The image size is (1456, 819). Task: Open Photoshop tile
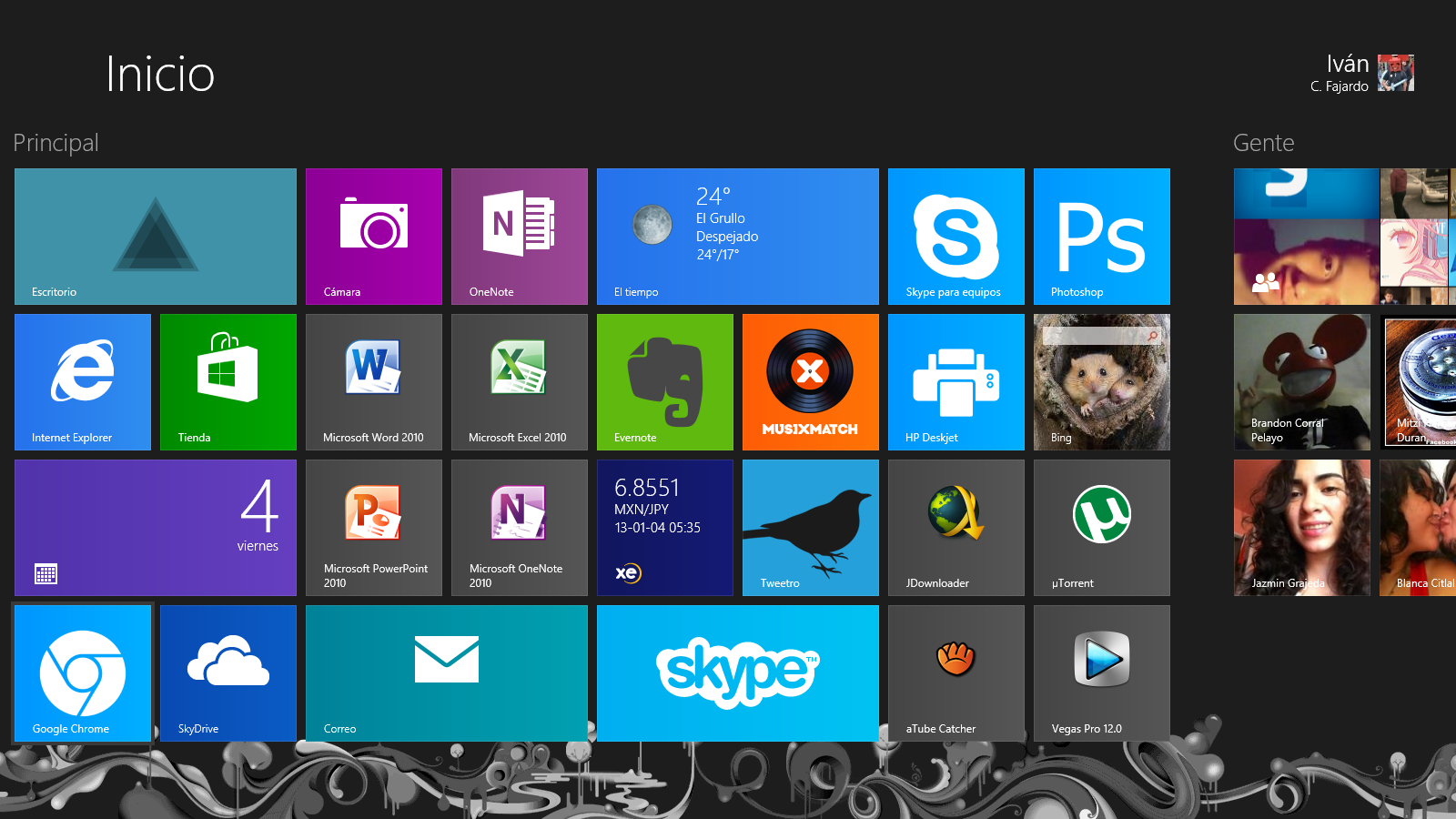[1102, 237]
